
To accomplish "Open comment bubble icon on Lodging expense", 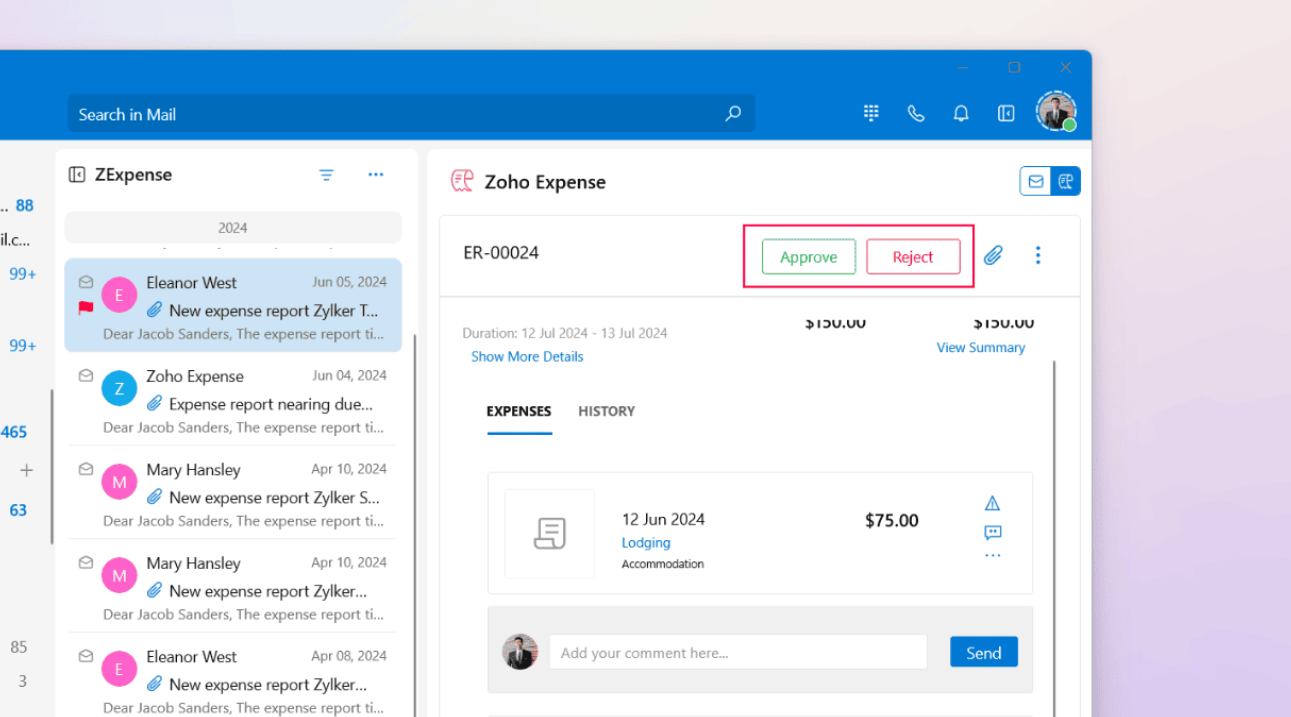I will coord(992,532).
